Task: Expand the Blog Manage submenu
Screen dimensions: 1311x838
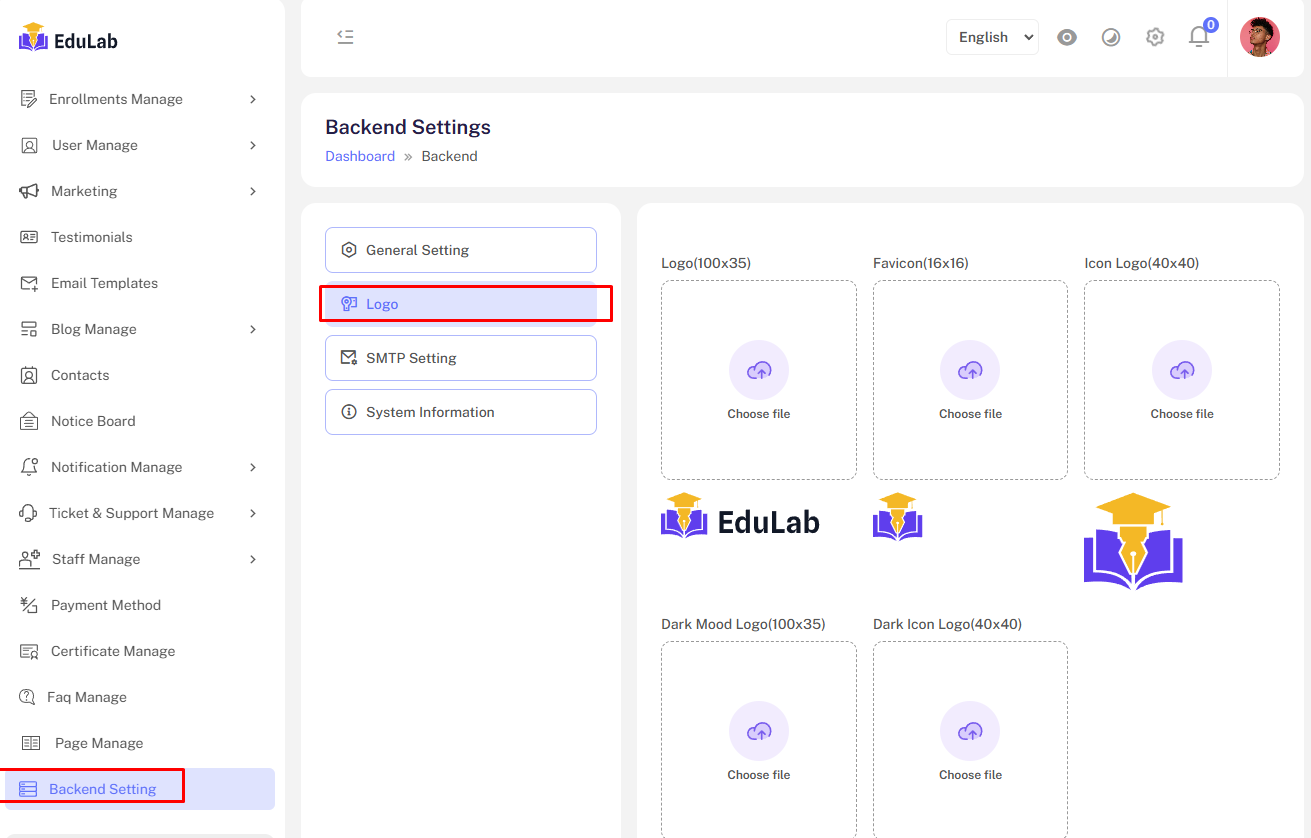Action: [x=253, y=329]
